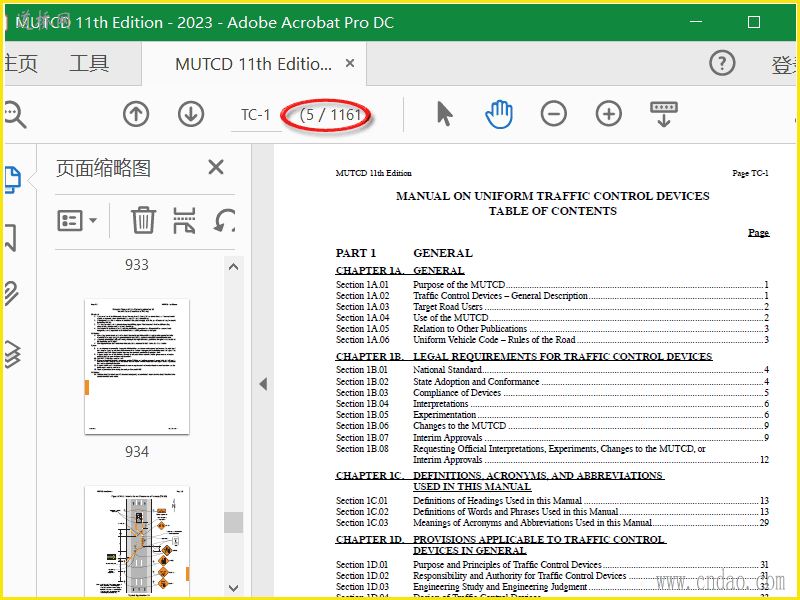Click Section 1A.05 Relation to Other Publications
The image size is (800, 600).
coord(552,329)
